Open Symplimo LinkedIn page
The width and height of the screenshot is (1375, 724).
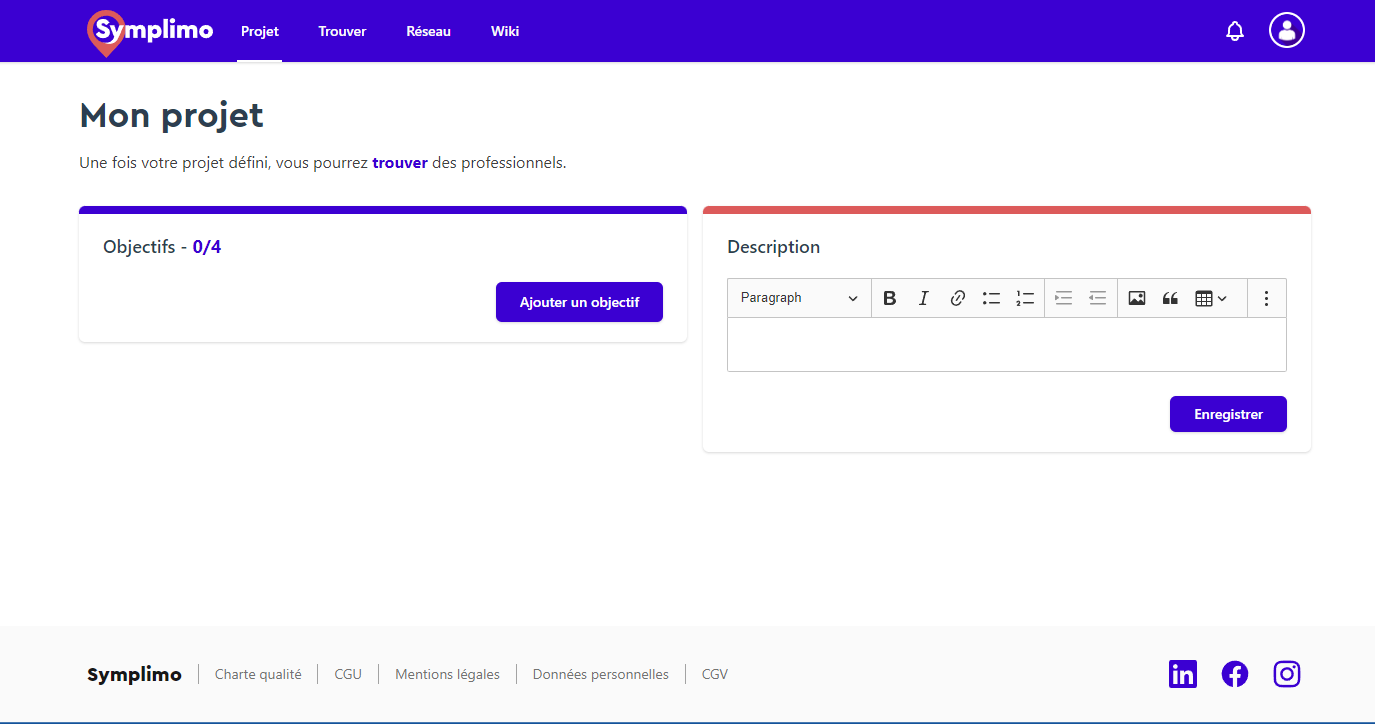point(1183,674)
